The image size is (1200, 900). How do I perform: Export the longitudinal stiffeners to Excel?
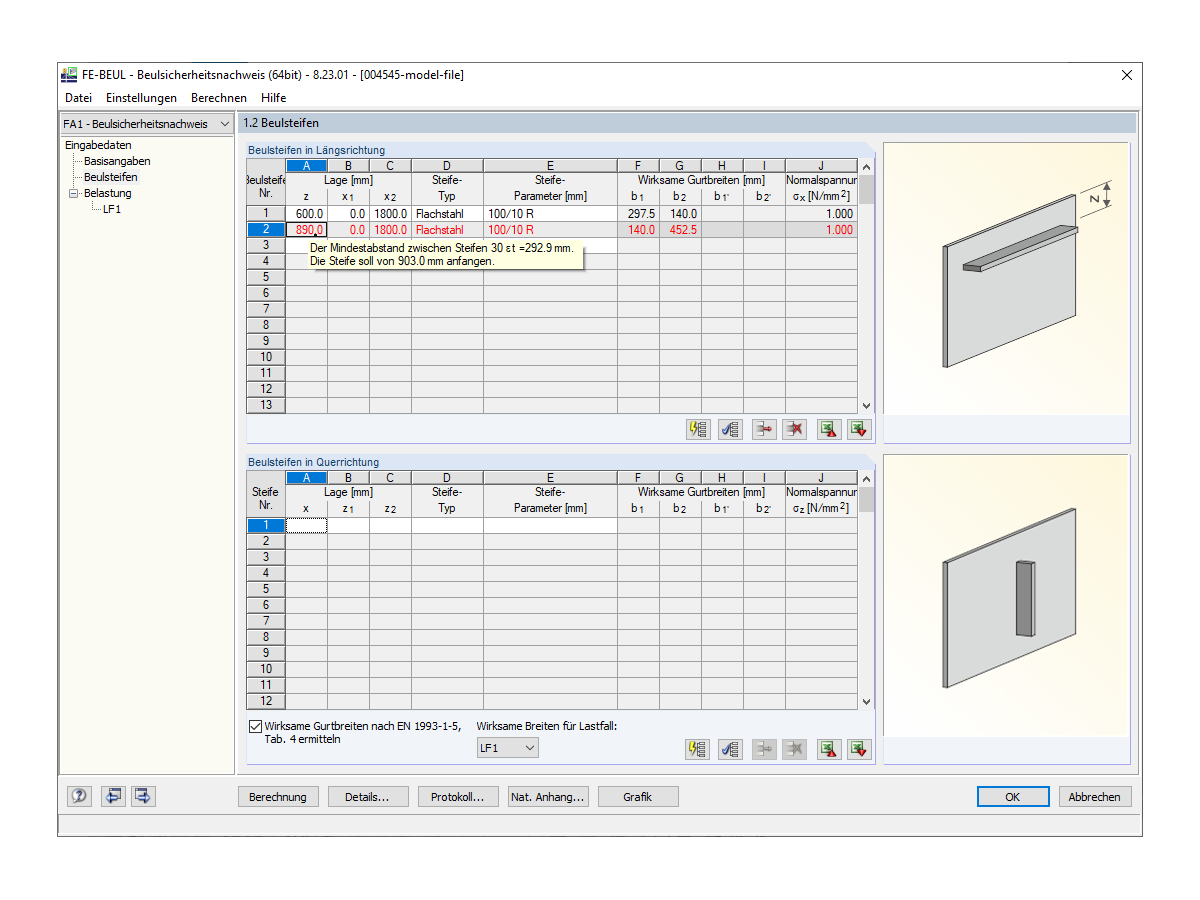click(858, 429)
